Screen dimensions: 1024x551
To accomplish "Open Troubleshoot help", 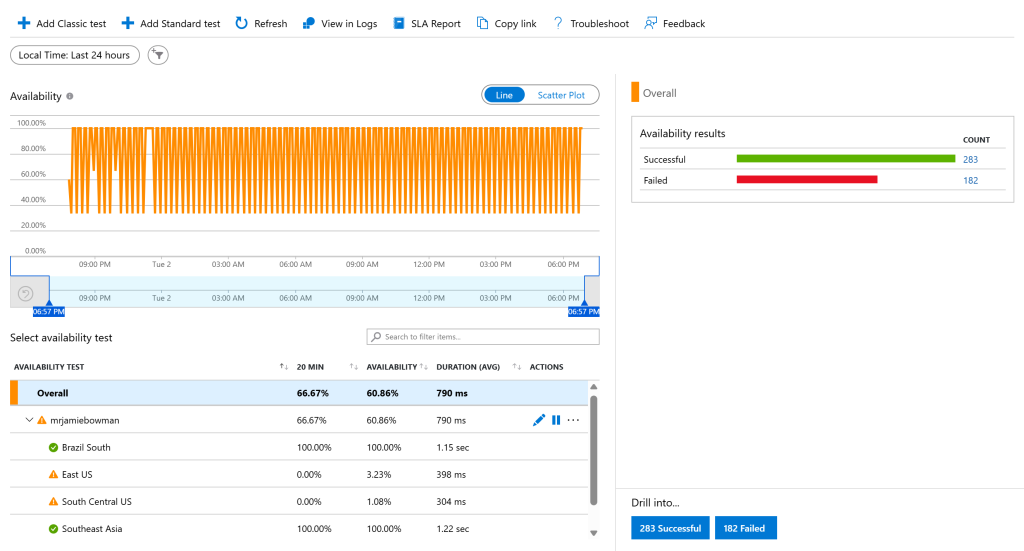I will tap(591, 24).
